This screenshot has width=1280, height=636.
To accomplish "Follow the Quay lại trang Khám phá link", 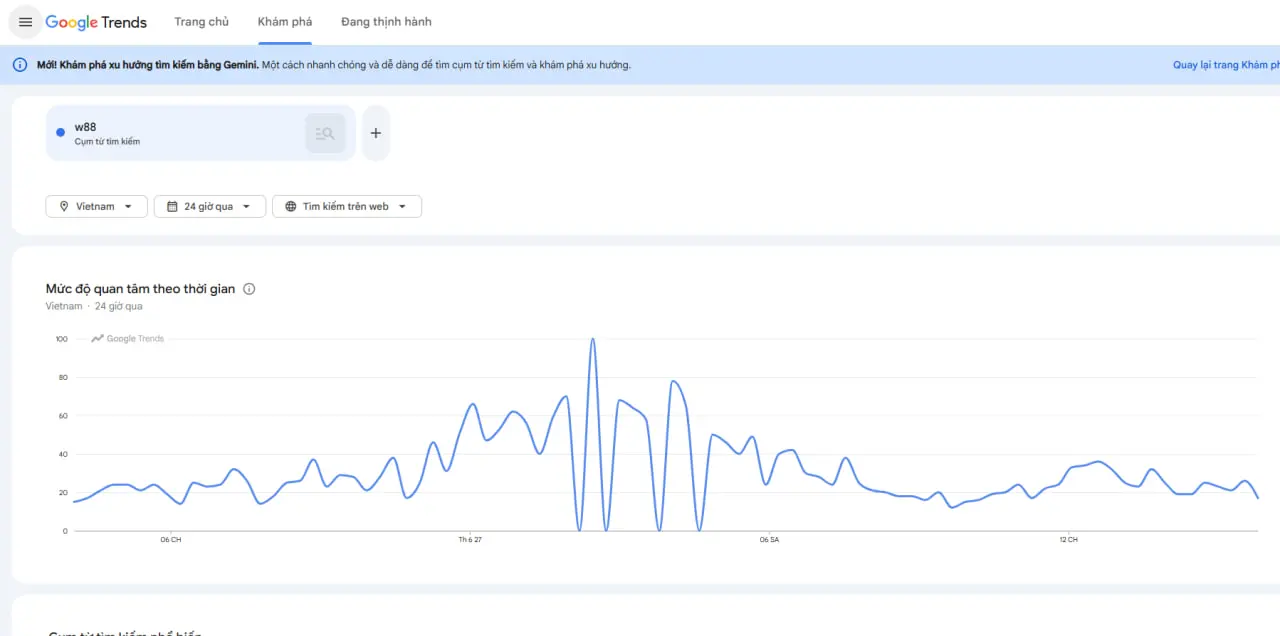I will [x=1225, y=65].
